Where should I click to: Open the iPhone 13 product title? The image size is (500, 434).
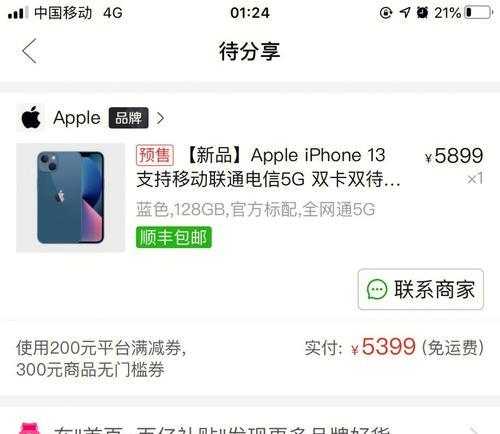(268, 167)
